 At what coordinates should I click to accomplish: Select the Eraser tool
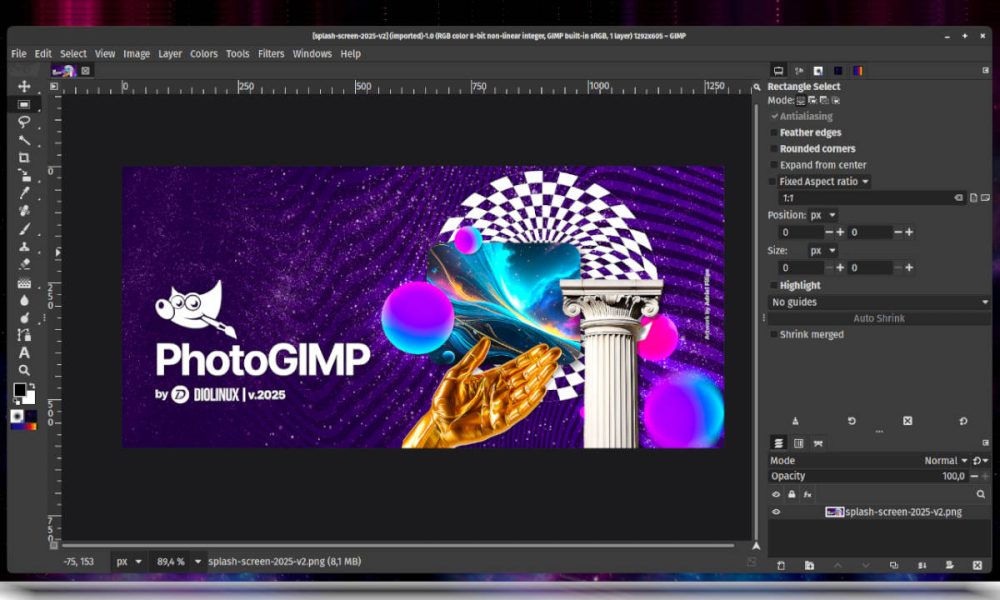24,264
